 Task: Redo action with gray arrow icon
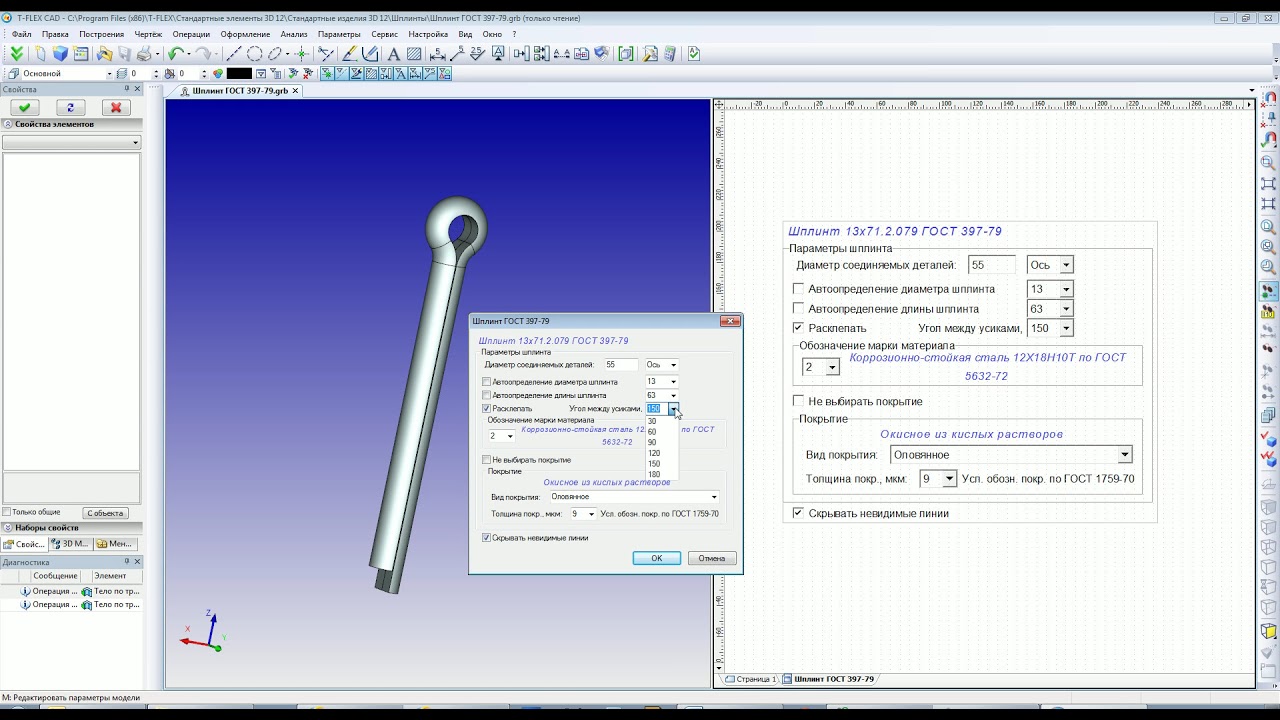[x=203, y=54]
